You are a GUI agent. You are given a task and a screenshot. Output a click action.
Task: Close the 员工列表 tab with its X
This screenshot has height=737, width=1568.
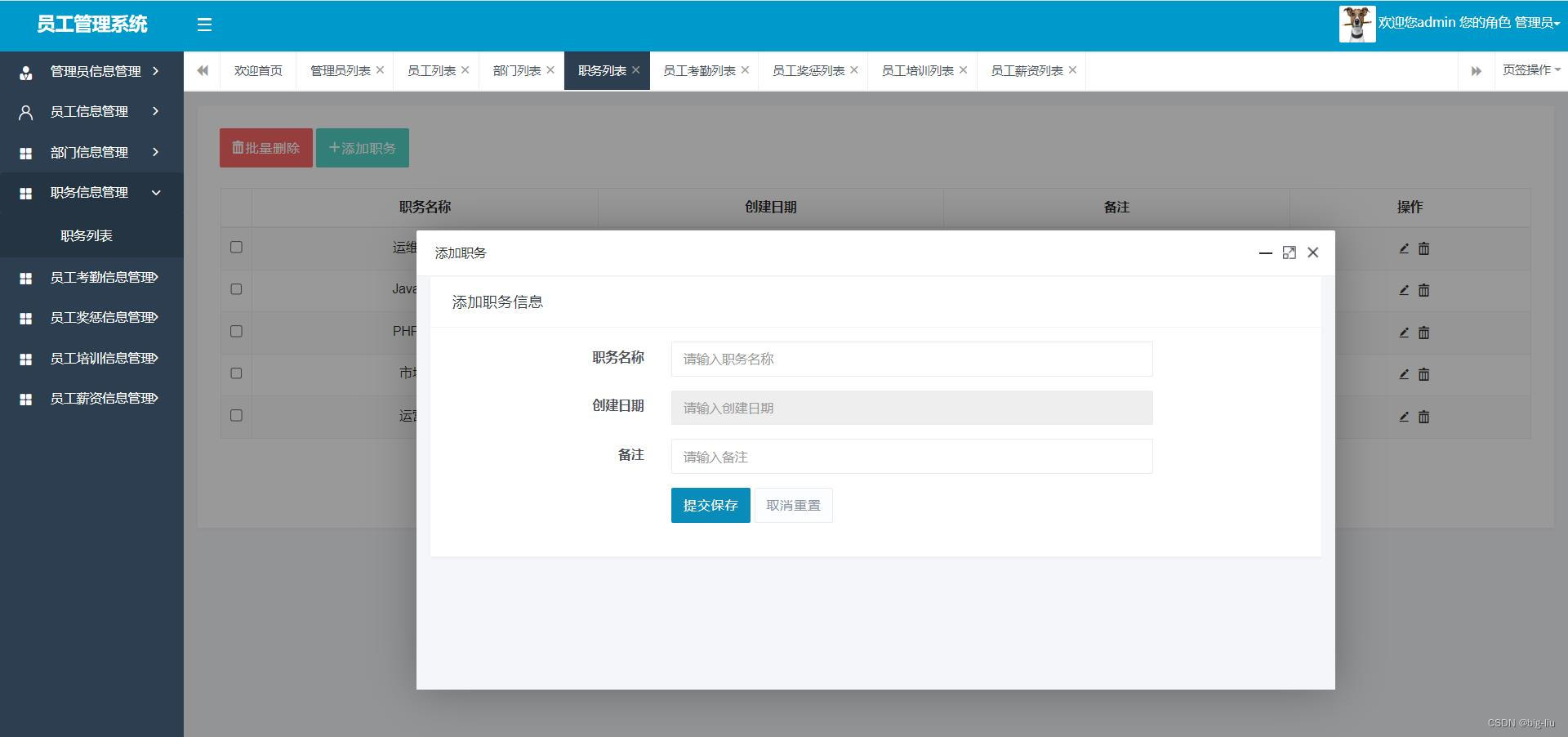[465, 70]
